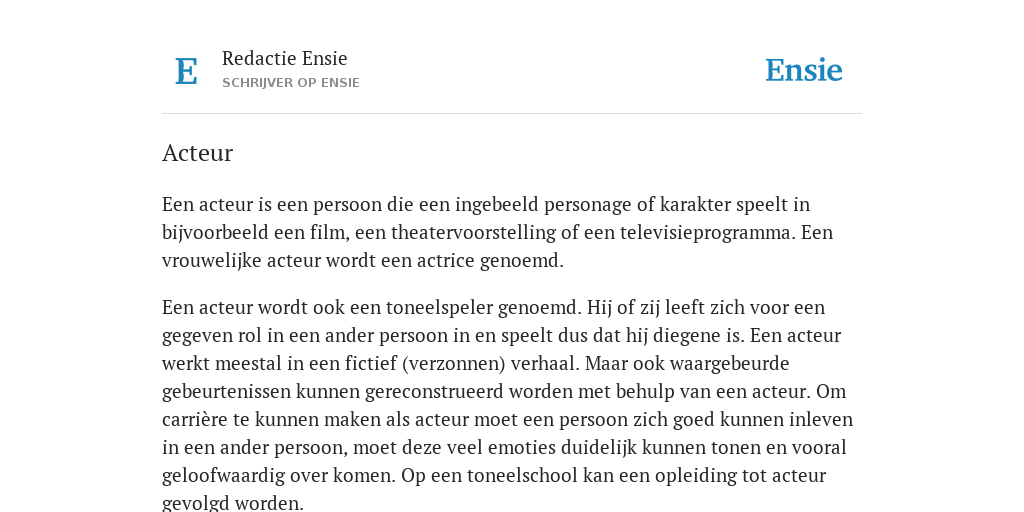Click the word "ingebeeld"

[x=497, y=205]
